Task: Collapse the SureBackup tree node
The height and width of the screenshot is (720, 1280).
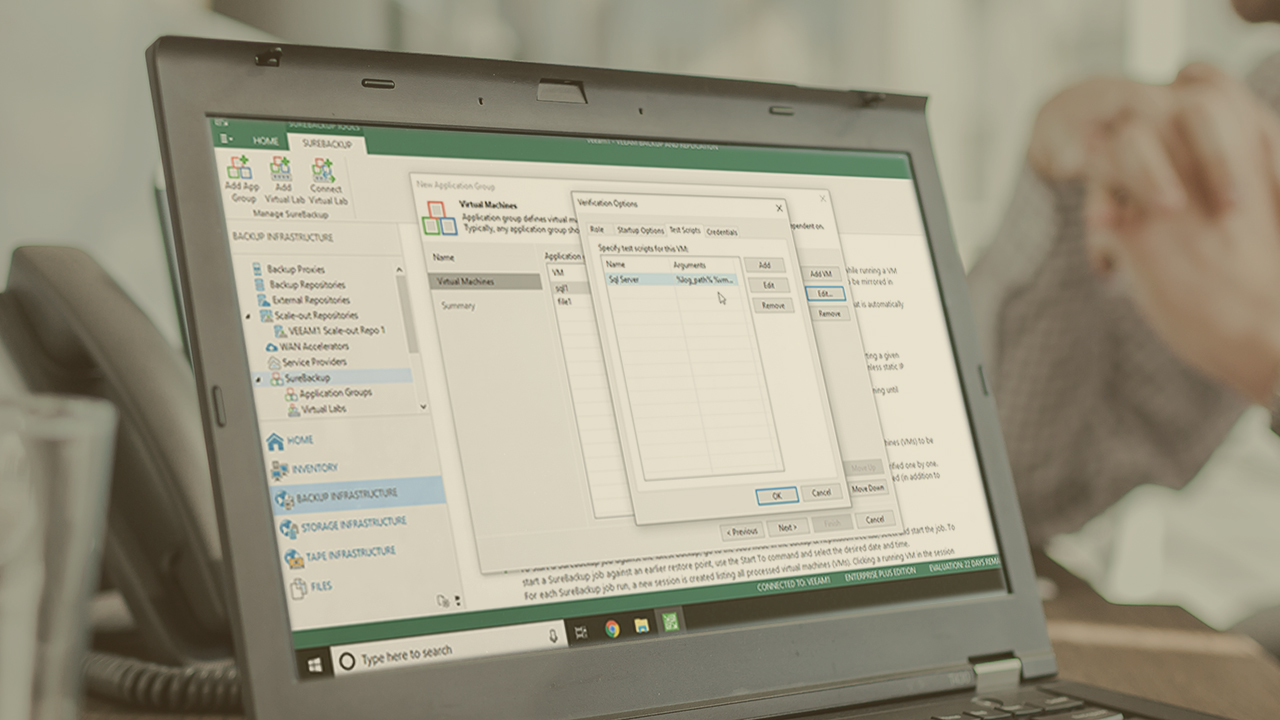Action: [x=257, y=379]
